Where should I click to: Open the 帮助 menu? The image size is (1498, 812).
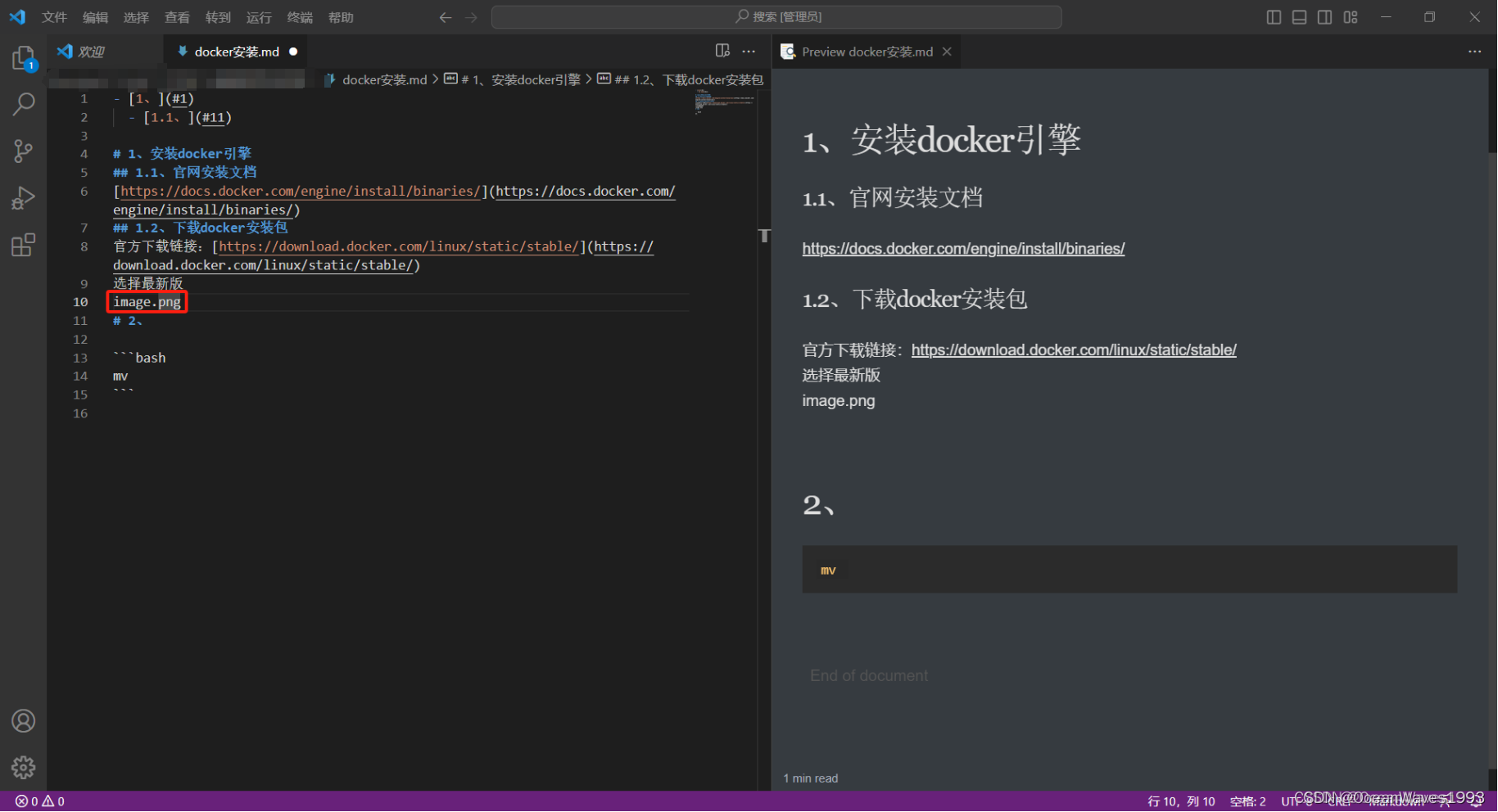point(341,17)
